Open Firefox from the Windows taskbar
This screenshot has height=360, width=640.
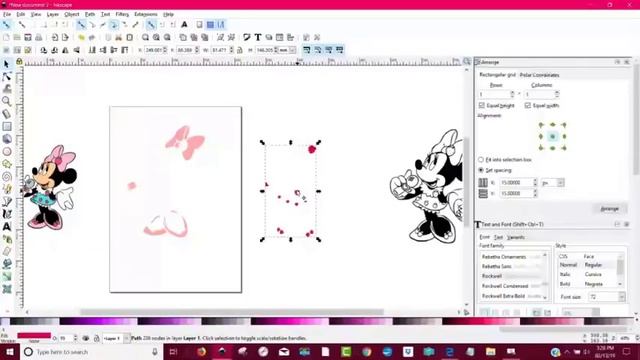[202, 351]
